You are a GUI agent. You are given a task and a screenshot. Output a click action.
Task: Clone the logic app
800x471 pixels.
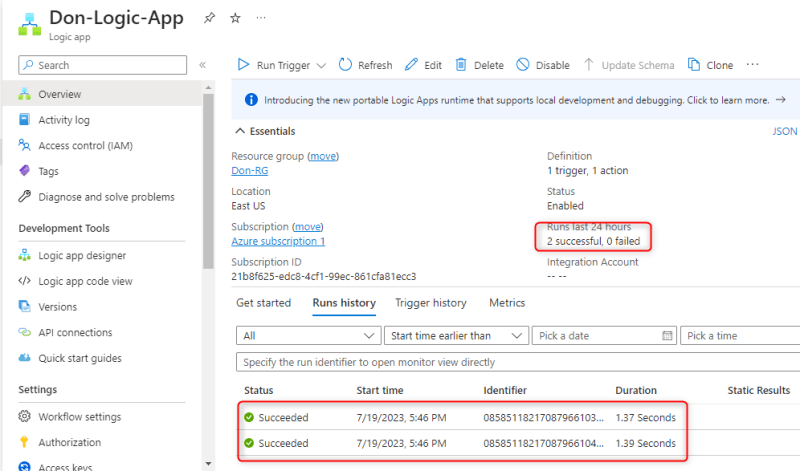coord(710,65)
